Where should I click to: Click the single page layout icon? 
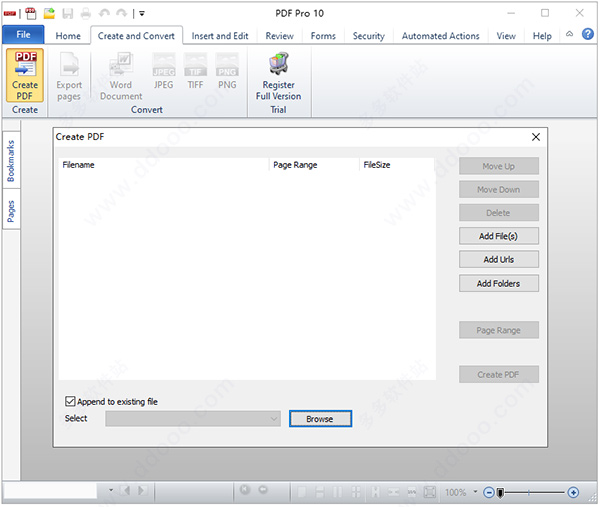[301, 492]
